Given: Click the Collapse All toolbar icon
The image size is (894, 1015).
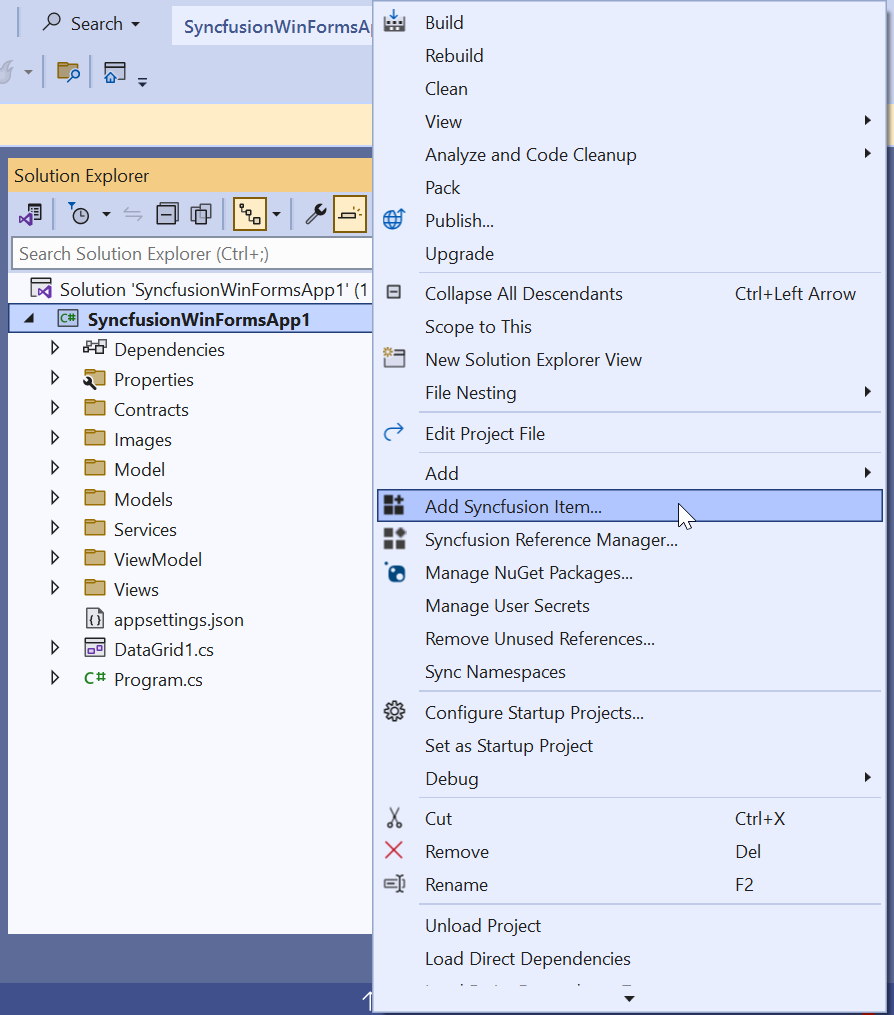Looking at the screenshot, I should pyautogui.click(x=167, y=214).
